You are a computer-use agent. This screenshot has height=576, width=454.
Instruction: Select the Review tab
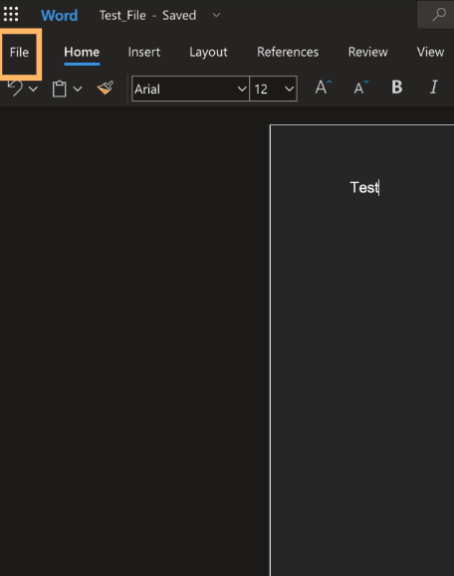(368, 52)
